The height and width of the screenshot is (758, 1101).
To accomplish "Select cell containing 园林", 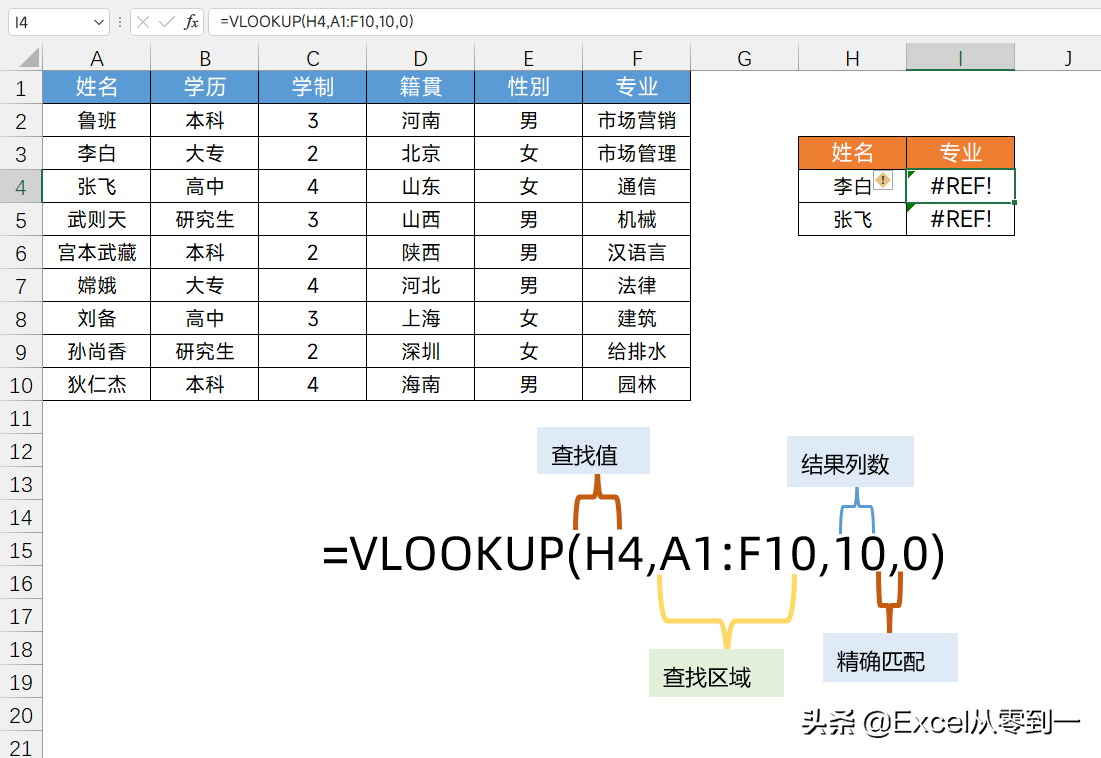I will [x=637, y=384].
